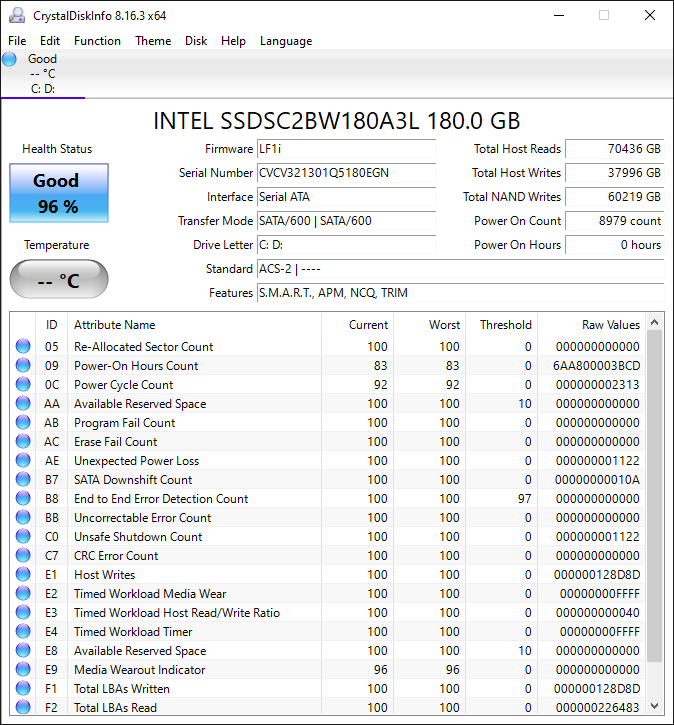Click threshold value 97 for End to End Error
Image resolution: width=674 pixels, height=725 pixels.
coord(525,498)
